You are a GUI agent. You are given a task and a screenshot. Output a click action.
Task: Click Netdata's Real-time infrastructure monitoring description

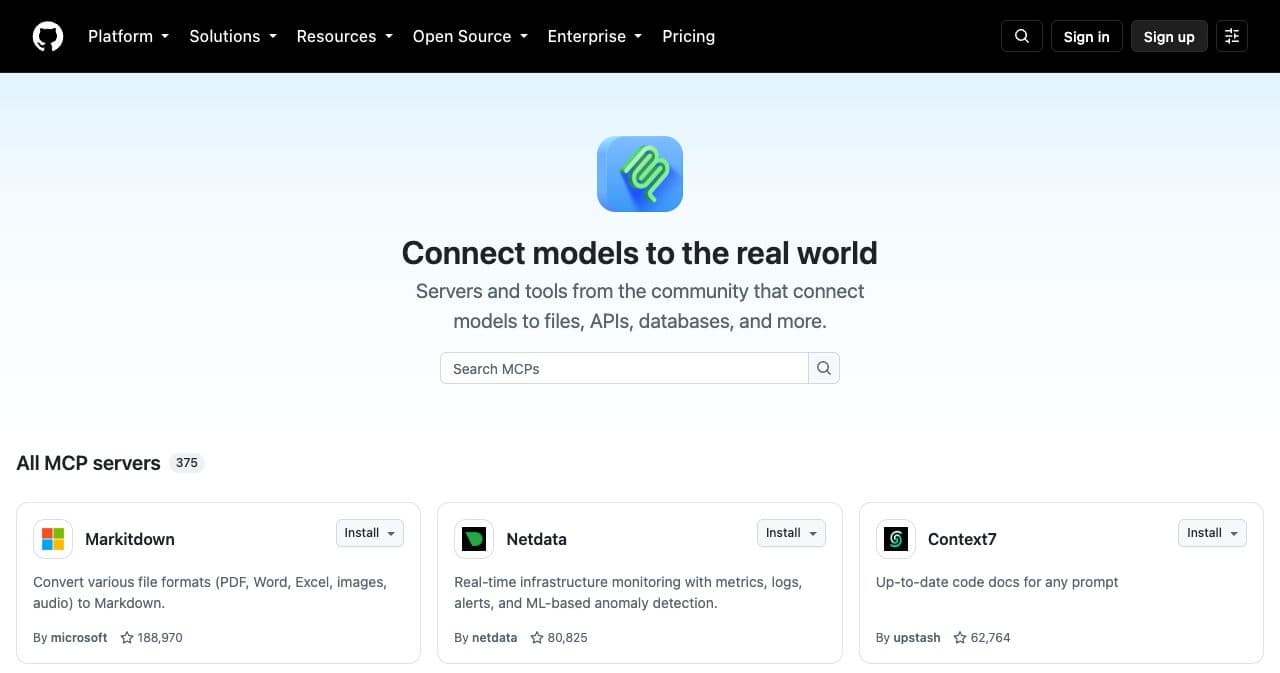click(x=628, y=592)
